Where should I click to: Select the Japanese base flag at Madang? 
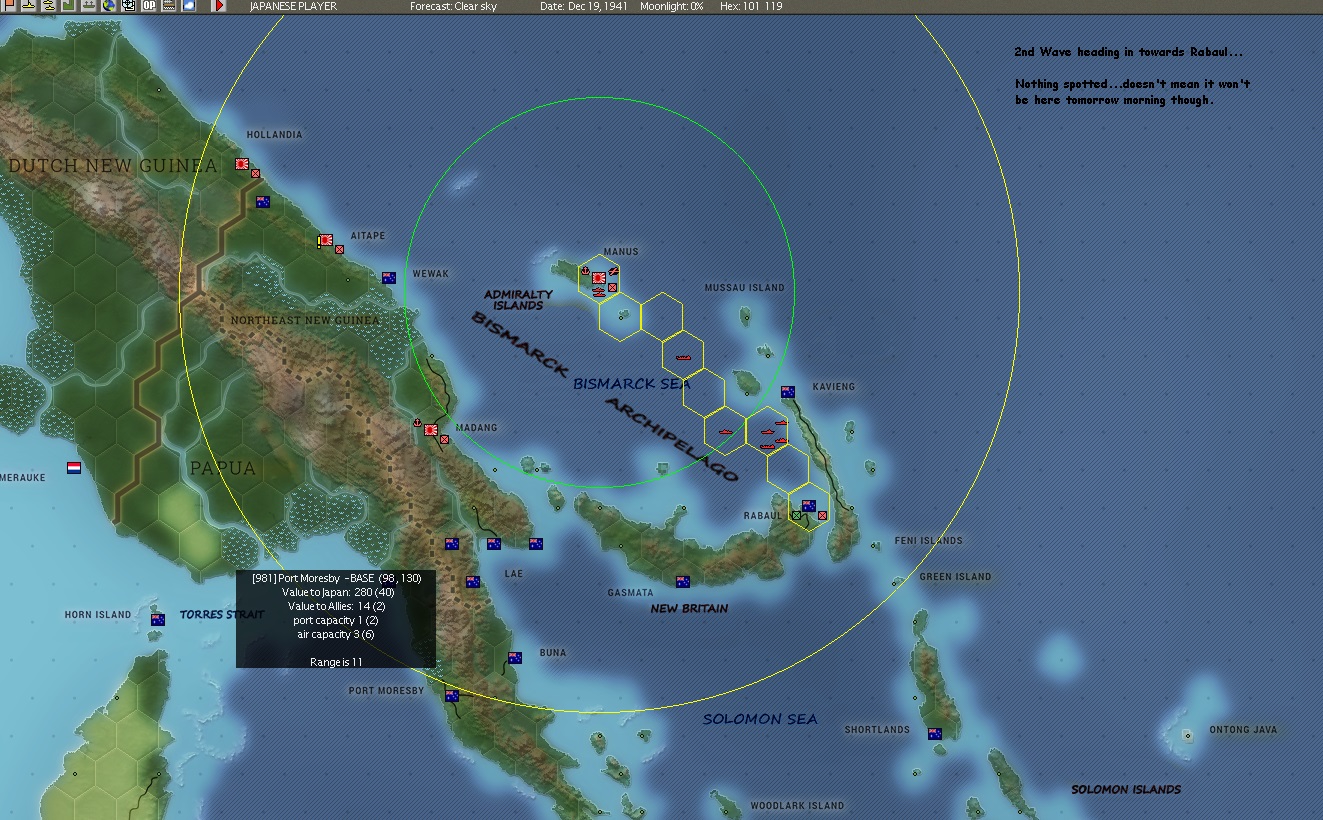[x=431, y=430]
